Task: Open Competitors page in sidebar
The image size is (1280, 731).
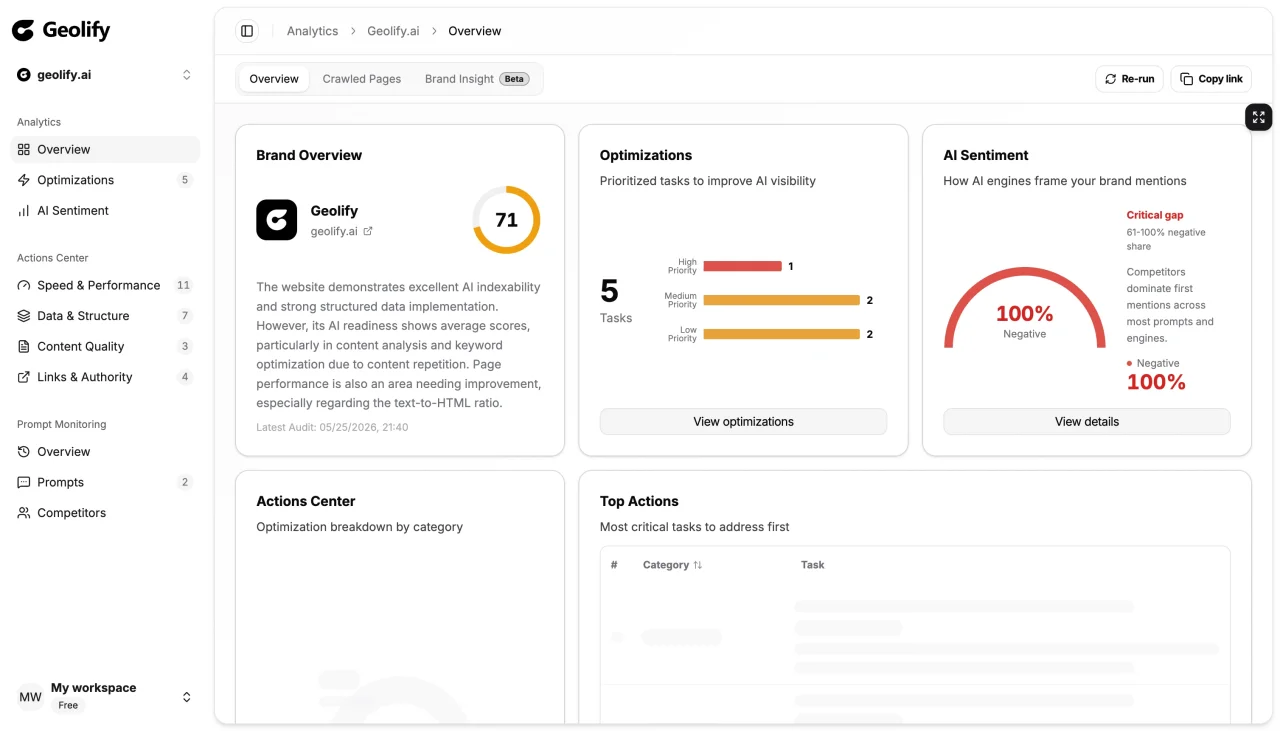Action: pyautogui.click(x=72, y=513)
